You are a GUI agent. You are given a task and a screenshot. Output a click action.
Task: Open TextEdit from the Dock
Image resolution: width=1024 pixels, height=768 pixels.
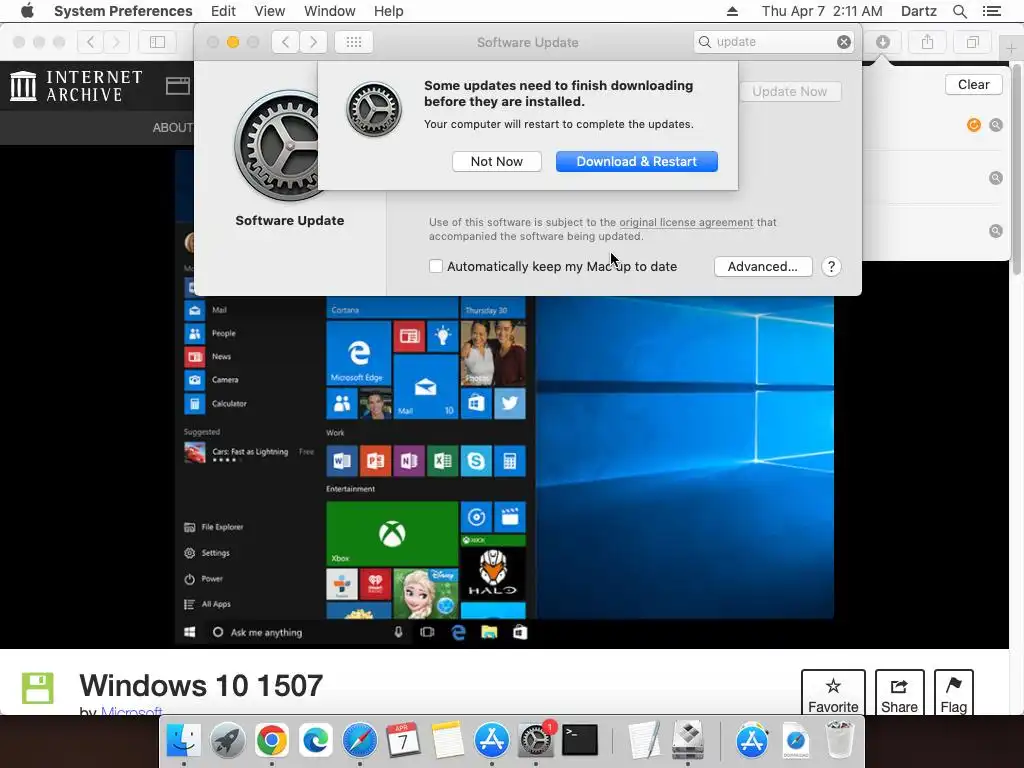(x=643, y=741)
